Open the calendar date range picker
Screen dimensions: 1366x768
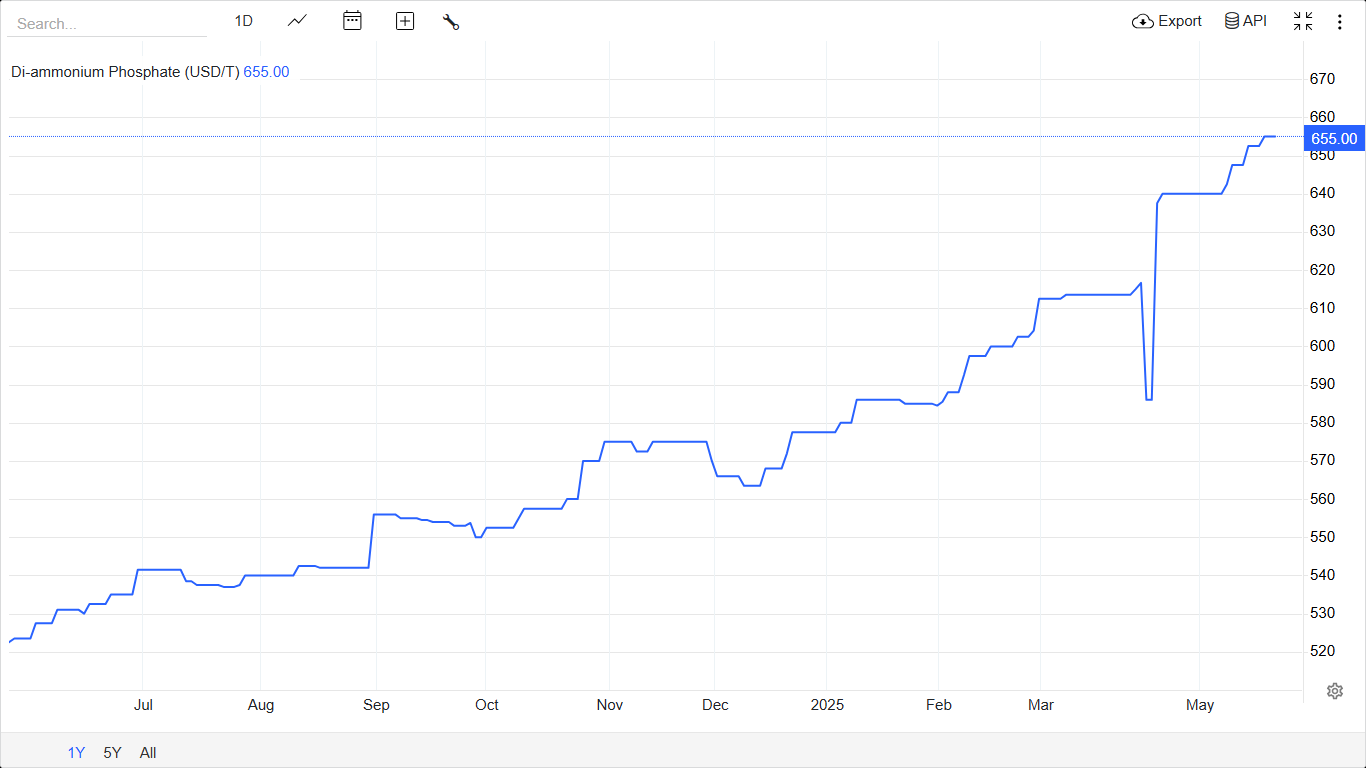(352, 21)
